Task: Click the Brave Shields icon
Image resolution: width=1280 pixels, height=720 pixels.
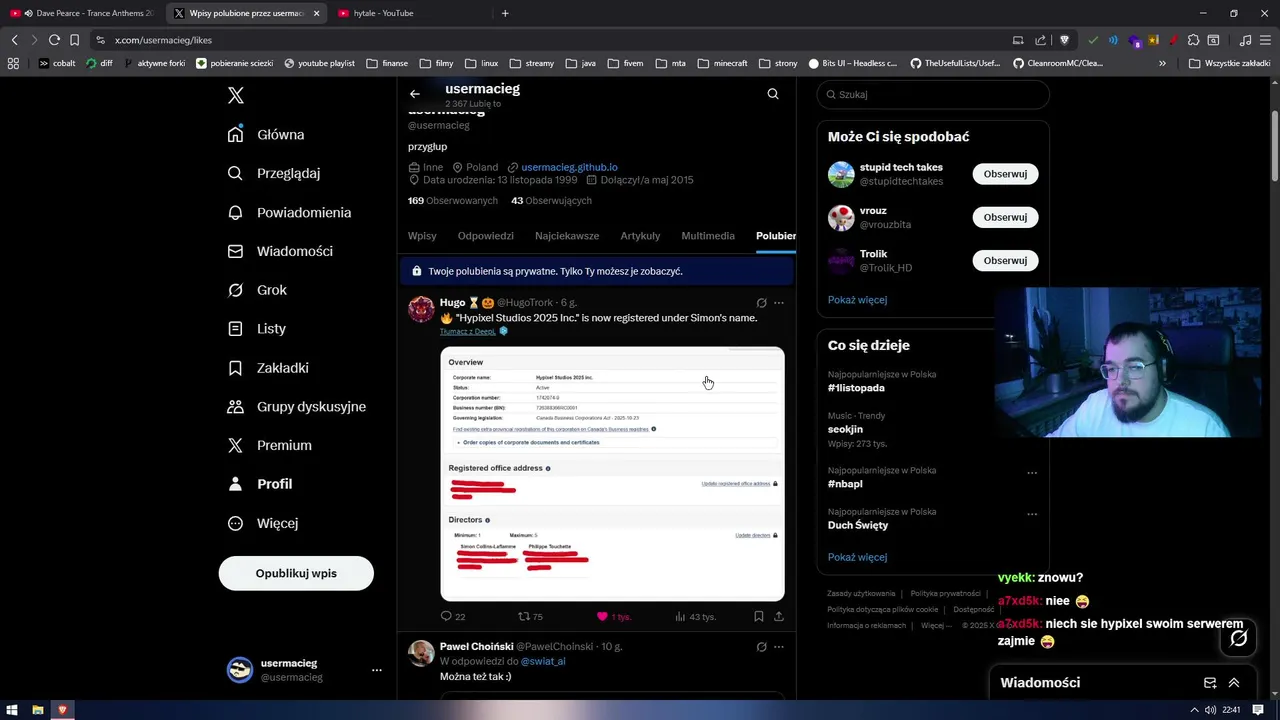Action: (1064, 40)
